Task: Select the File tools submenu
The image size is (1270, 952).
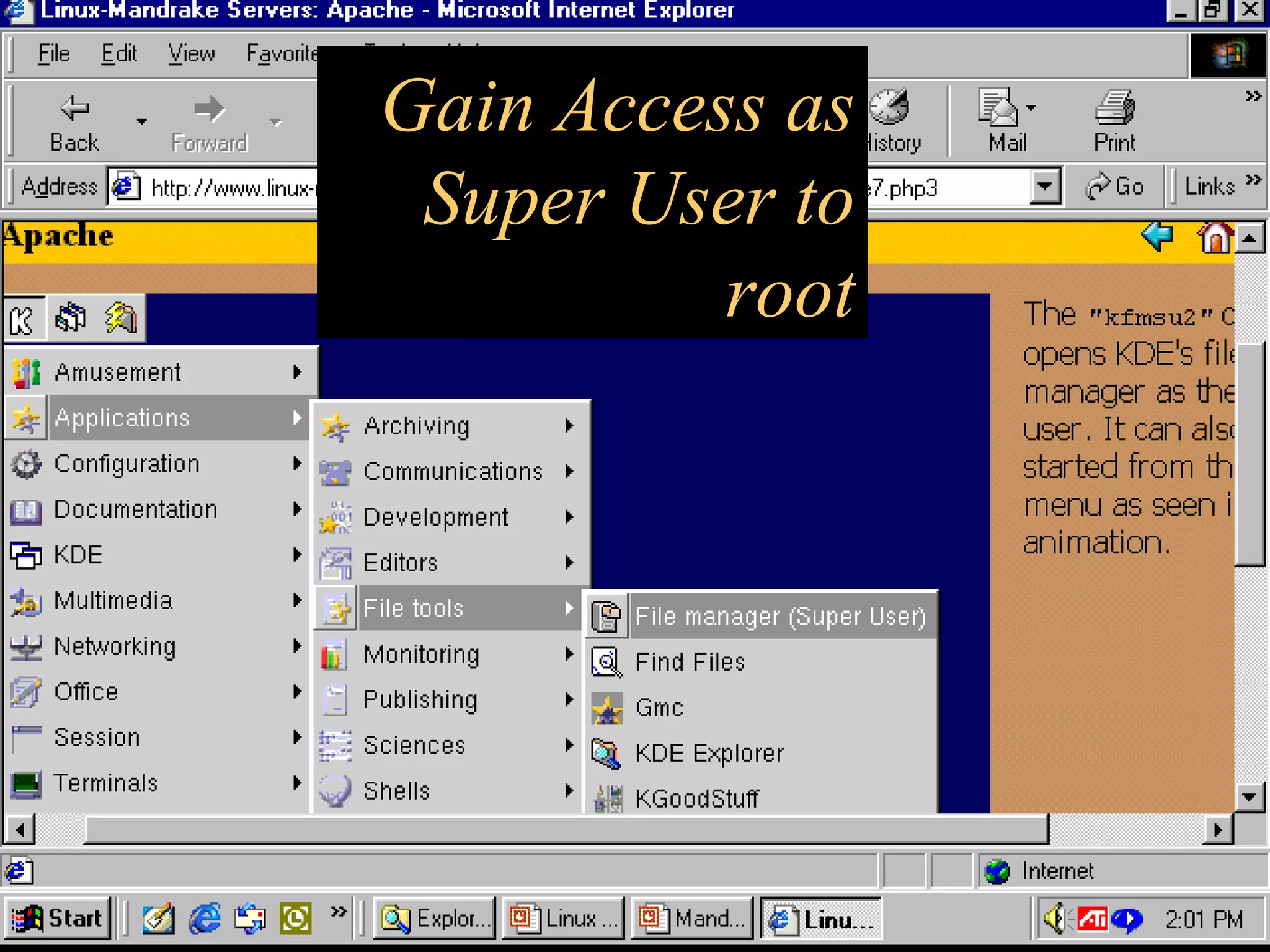Action: [449, 608]
